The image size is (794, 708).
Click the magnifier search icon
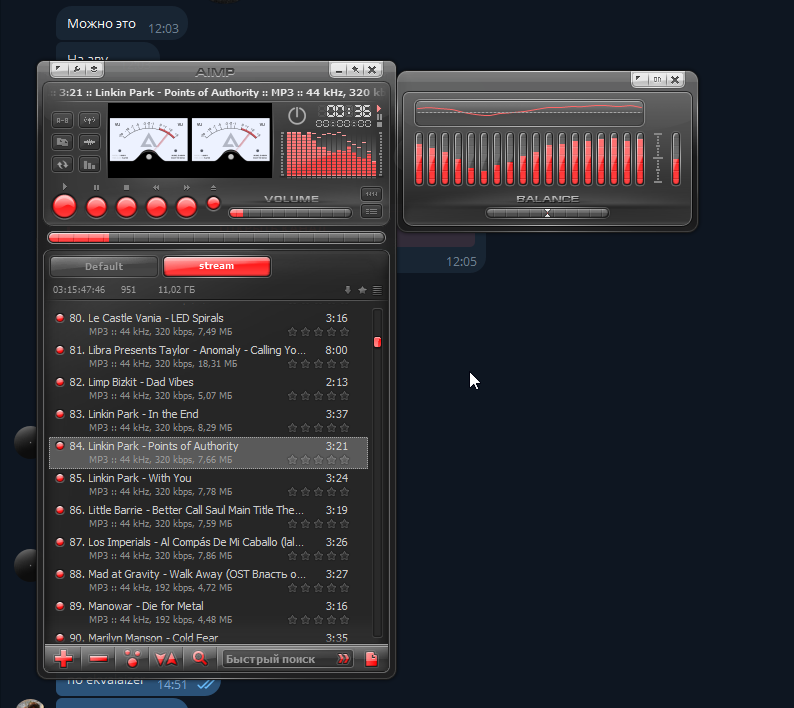tap(200, 658)
